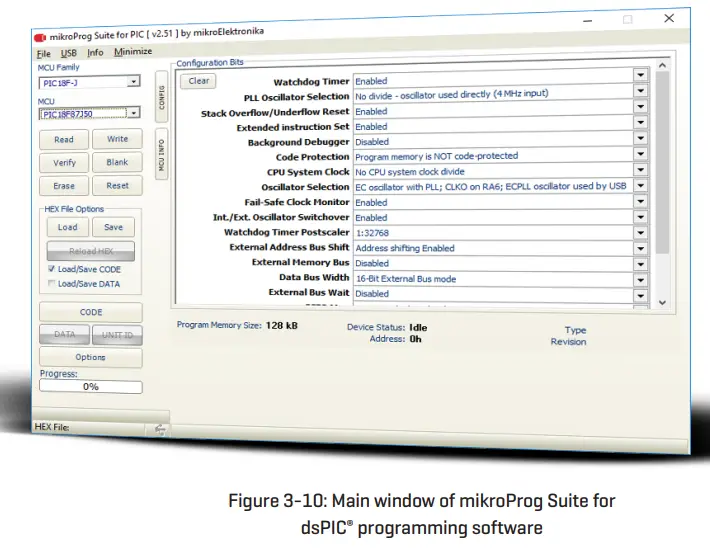
Task: Expand the Code Protection dropdown arrow
Action: click(641, 154)
